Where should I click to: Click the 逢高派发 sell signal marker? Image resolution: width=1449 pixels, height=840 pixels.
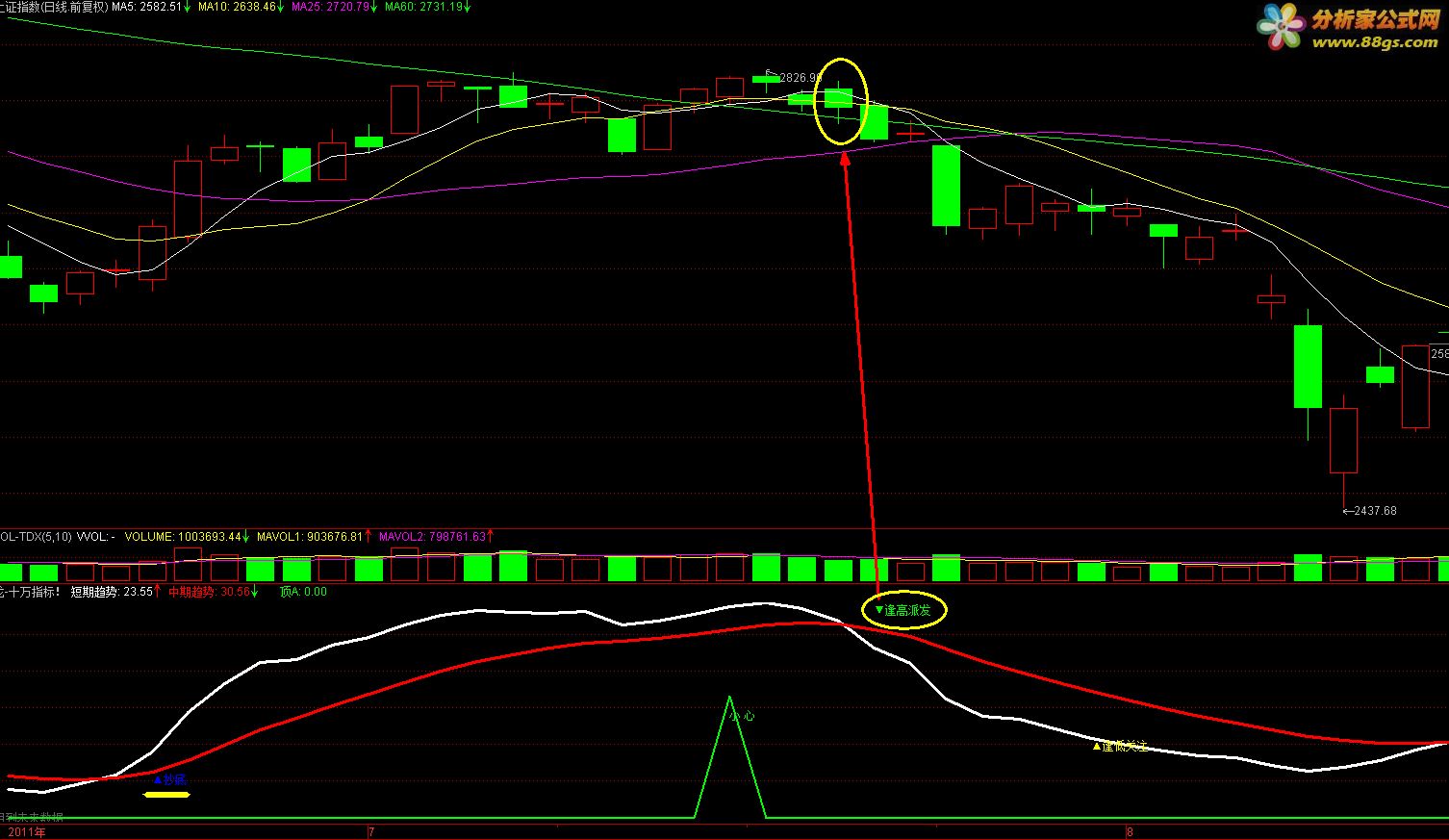coord(902,610)
